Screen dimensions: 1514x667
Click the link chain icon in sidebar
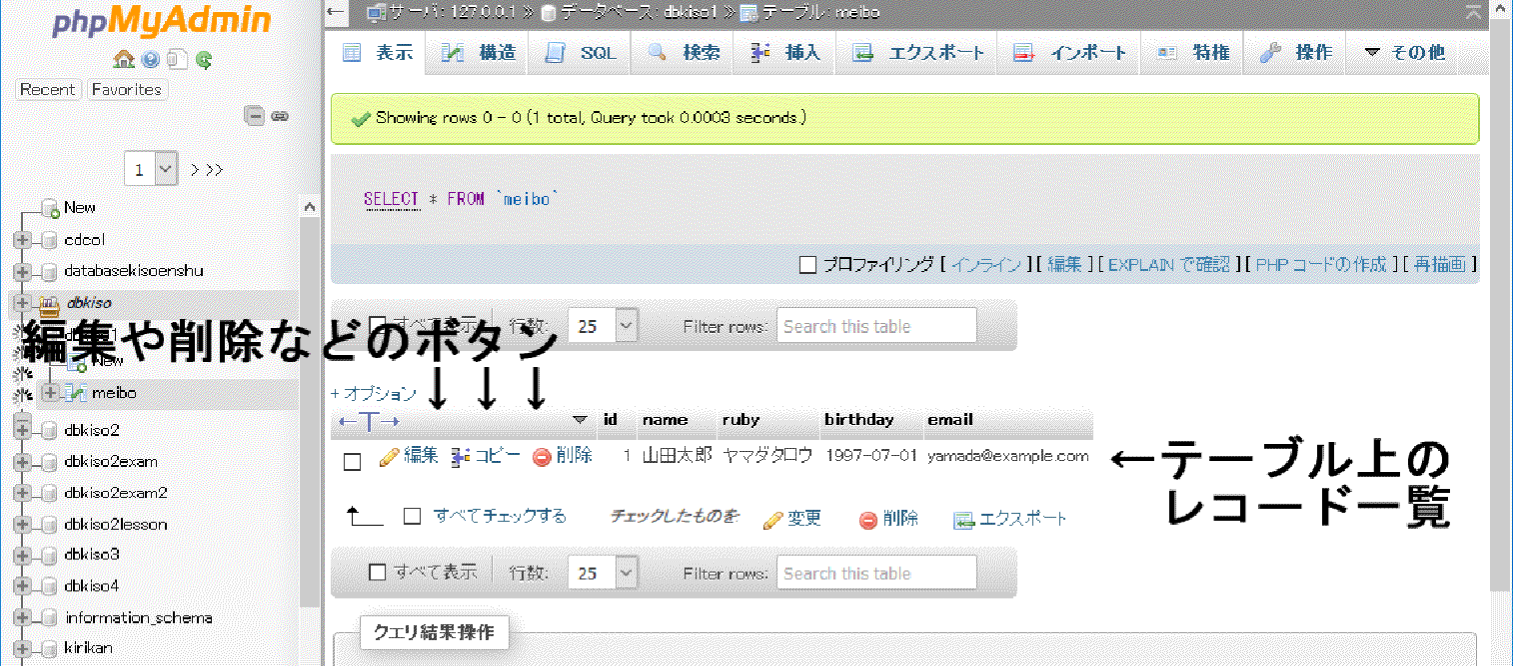pos(280,116)
